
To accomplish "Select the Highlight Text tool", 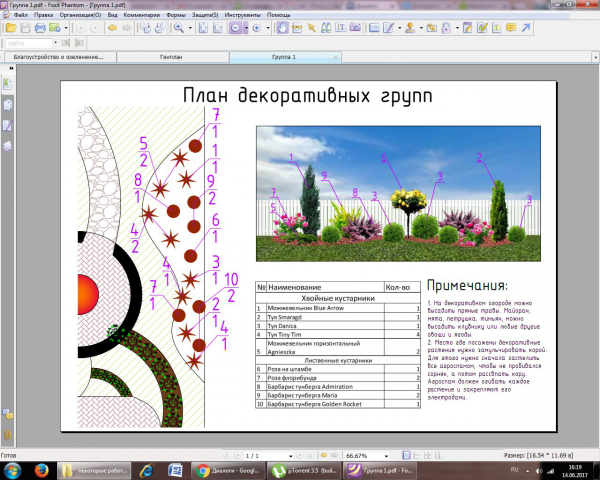I will (x=496, y=28).
